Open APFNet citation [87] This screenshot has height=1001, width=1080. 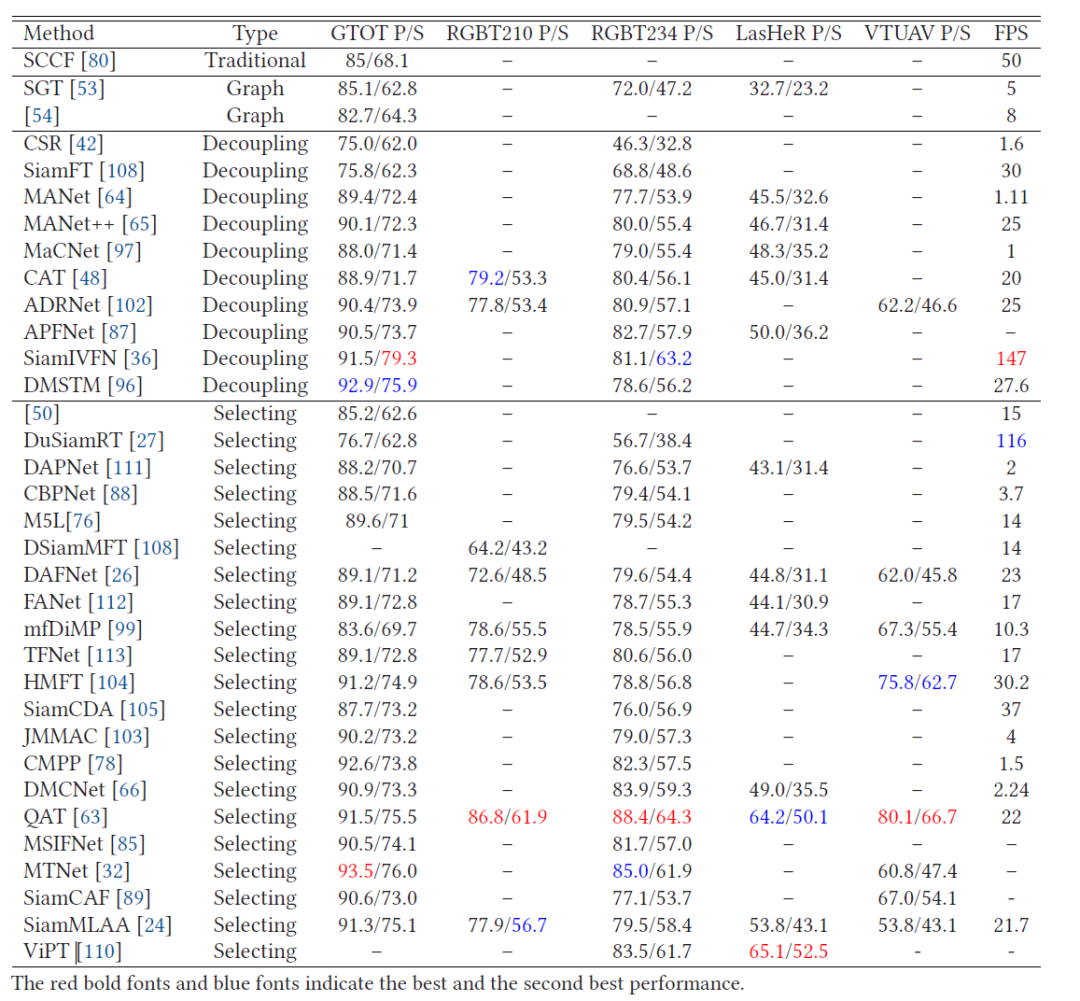pyautogui.click(x=118, y=332)
